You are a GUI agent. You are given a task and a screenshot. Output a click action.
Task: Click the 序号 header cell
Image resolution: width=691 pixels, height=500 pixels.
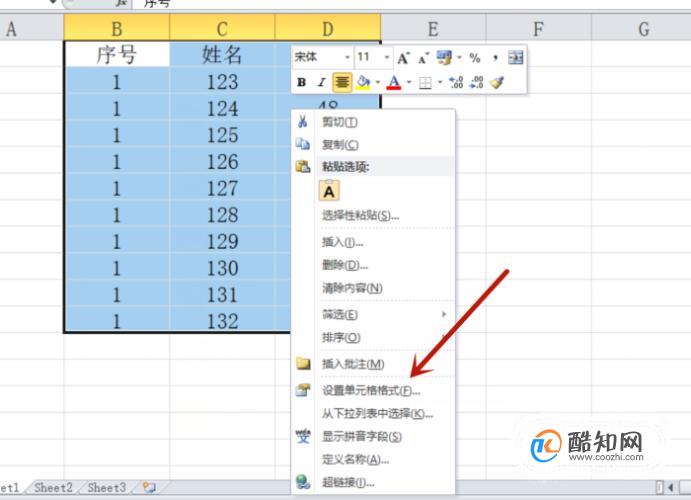coord(117,55)
